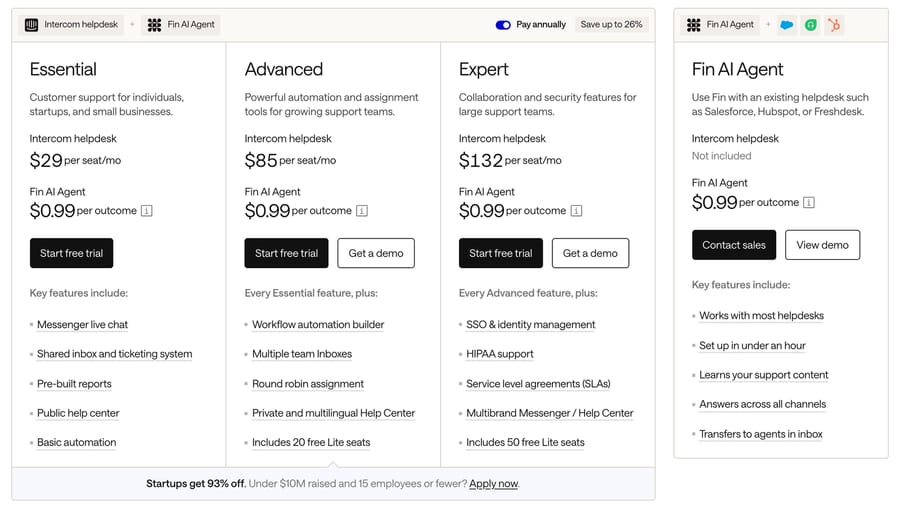Open Transfers to agents in inbox feature
This screenshot has height=510, width=900.
tap(761, 434)
